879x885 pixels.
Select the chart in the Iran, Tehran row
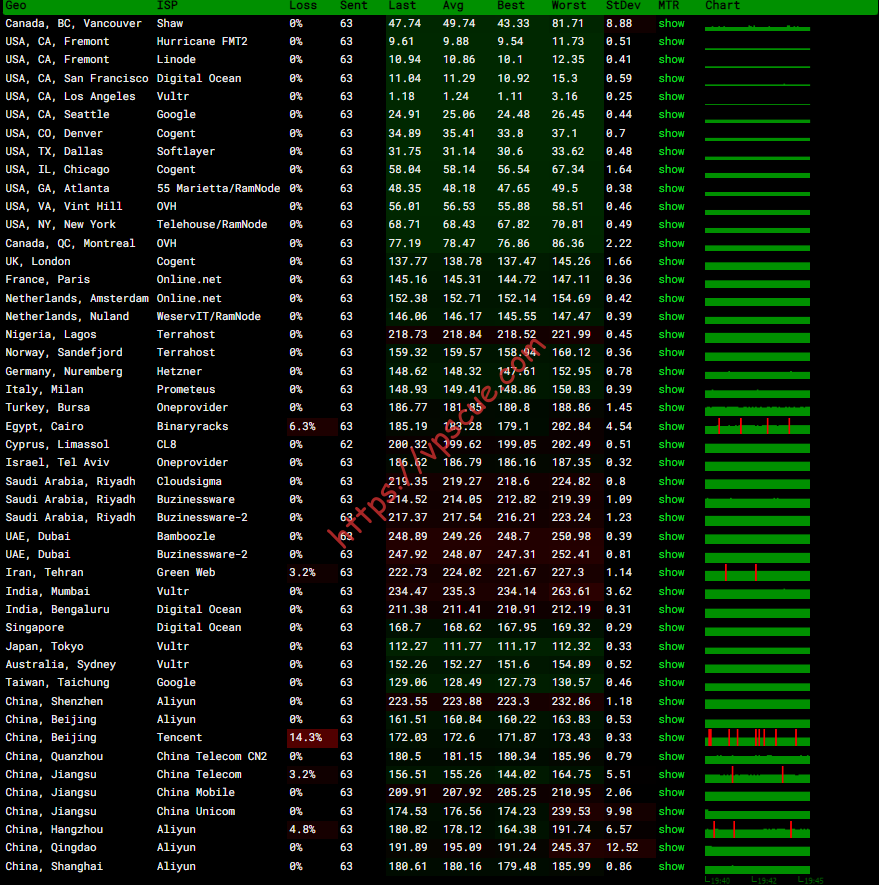pyautogui.click(x=757, y=573)
